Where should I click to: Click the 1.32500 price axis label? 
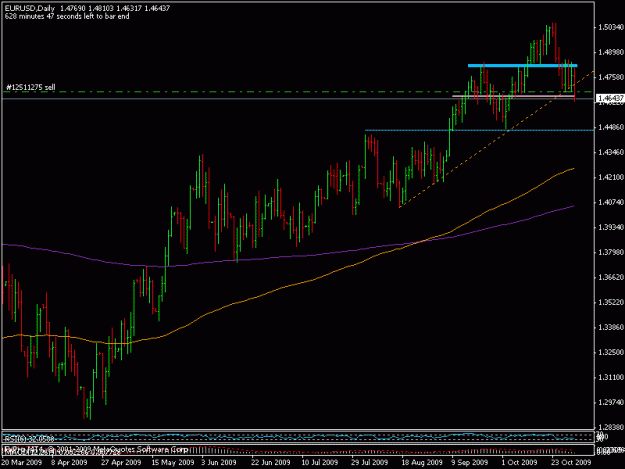[611, 352]
